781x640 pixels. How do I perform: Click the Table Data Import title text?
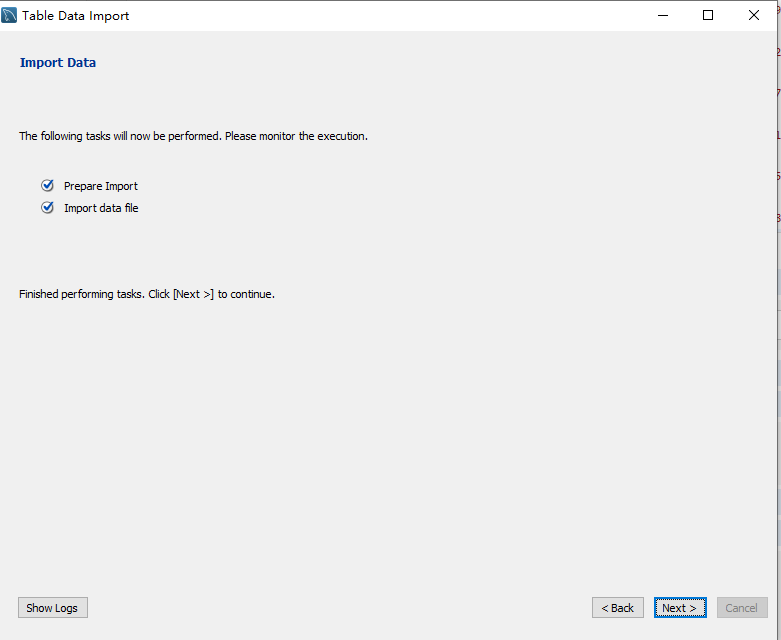[76, 16]
